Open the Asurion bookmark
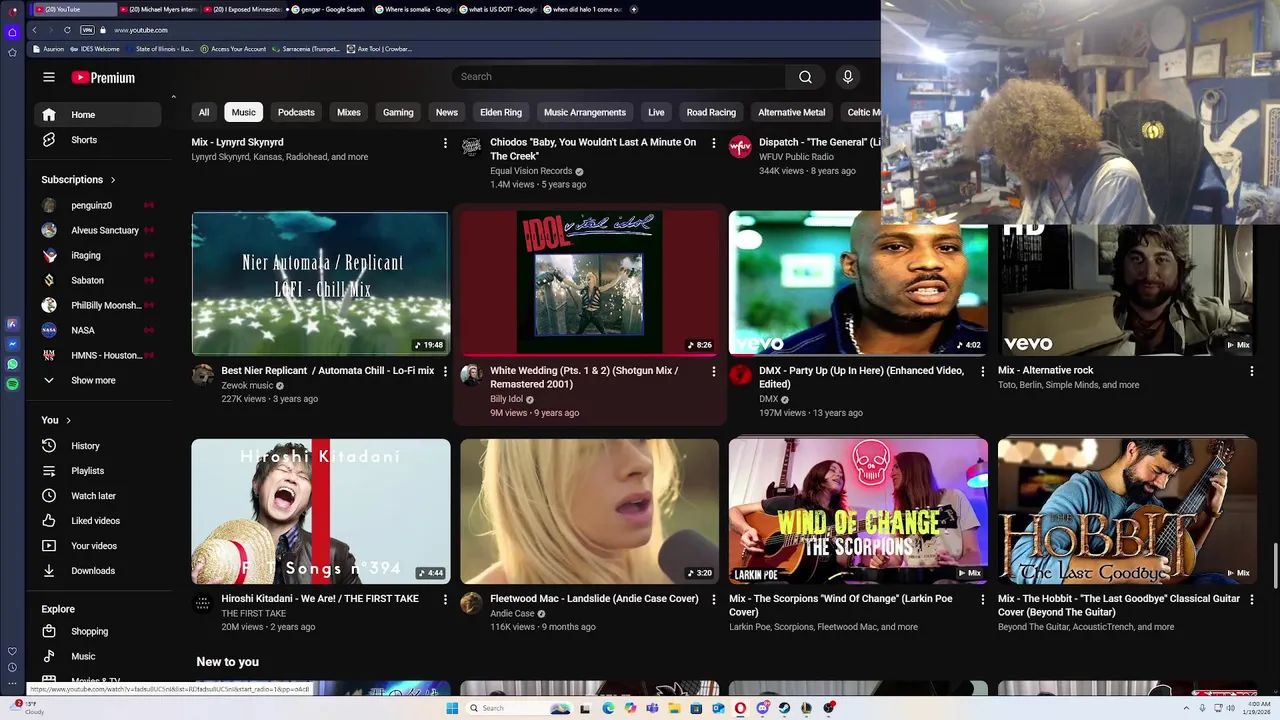The height and width of the screenshot is (720, 1280). pos(49,49)
